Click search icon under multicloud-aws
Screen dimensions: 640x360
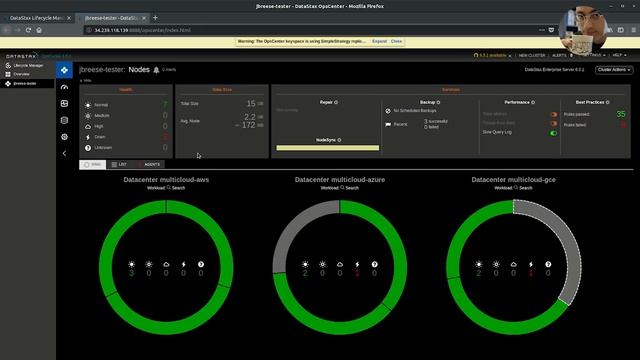point(169,188)
